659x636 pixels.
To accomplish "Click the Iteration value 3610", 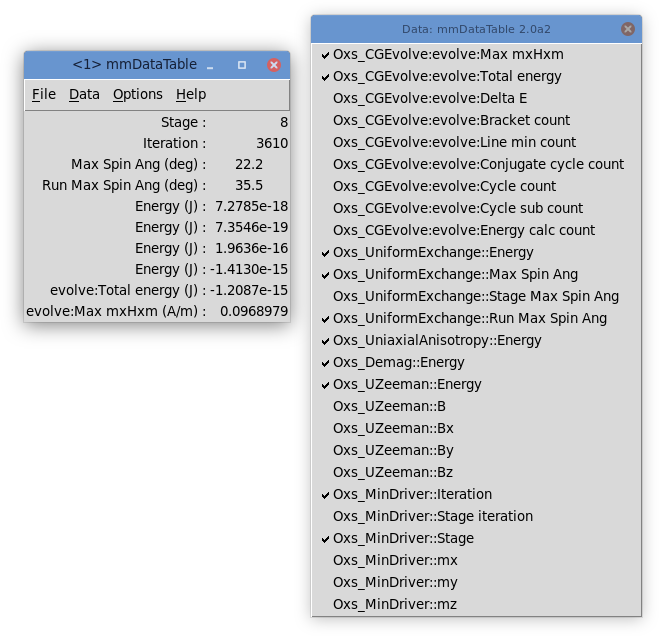I will tap(271, 143).
